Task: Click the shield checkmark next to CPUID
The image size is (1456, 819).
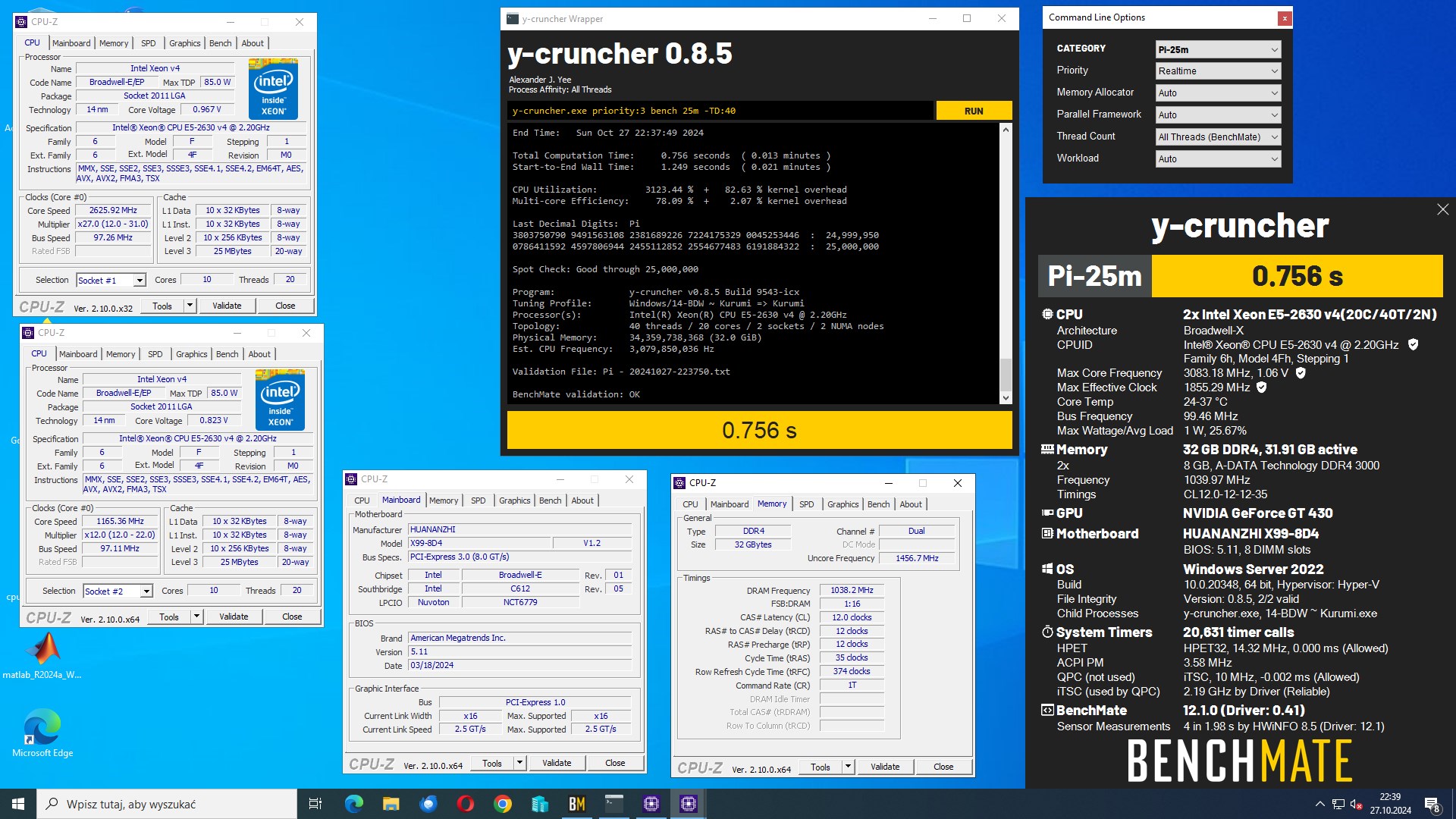Action: (x=1413, y=344)
